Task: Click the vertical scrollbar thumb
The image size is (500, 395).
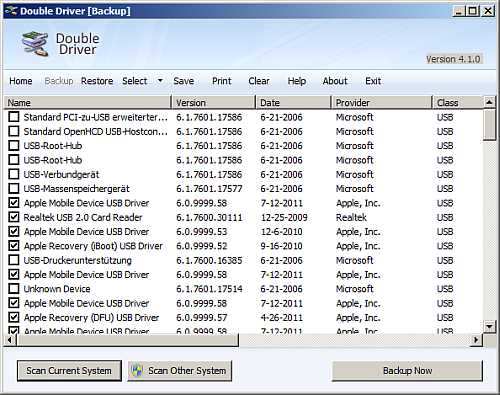Action: point(489,124)
